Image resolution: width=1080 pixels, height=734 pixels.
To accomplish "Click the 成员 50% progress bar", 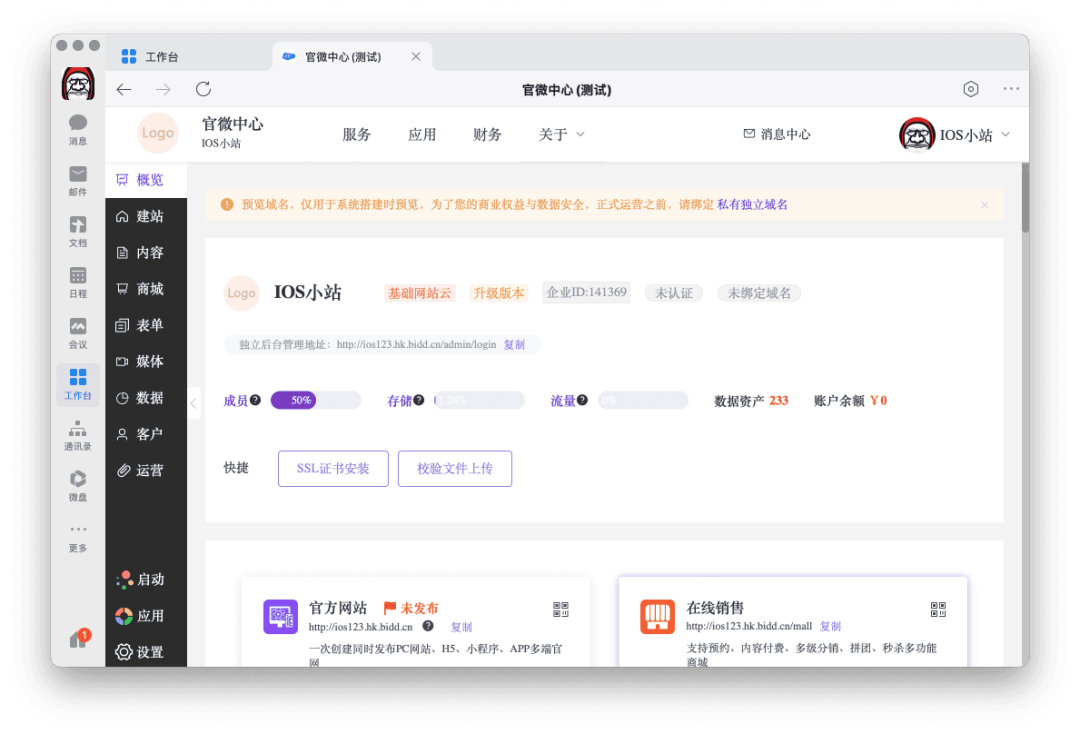I will (x=316, y=400).
